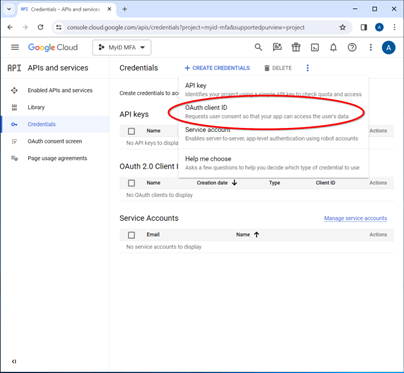This screenshot has width=404, height=373.
Task: Click the Type column header
Action: 275,183
